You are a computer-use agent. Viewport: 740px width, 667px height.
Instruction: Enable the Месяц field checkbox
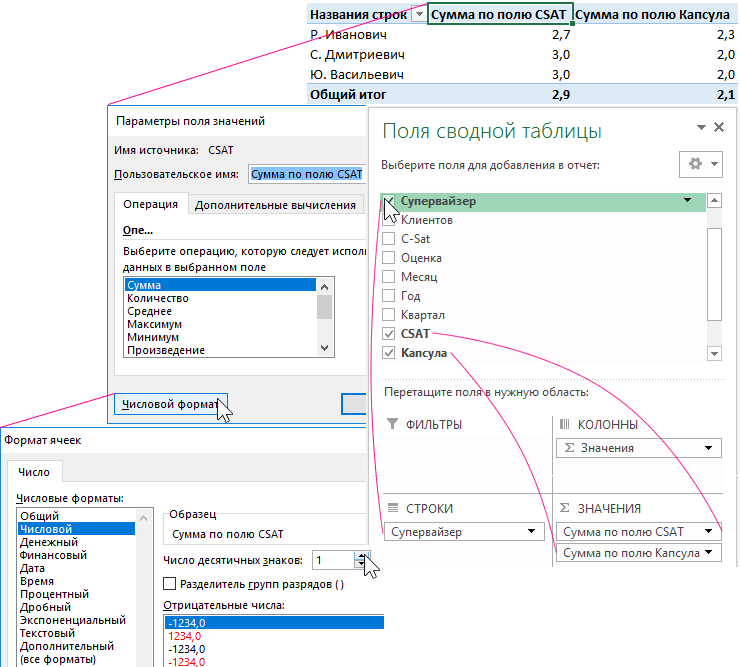pyautogui.click(x=389, y=277)
